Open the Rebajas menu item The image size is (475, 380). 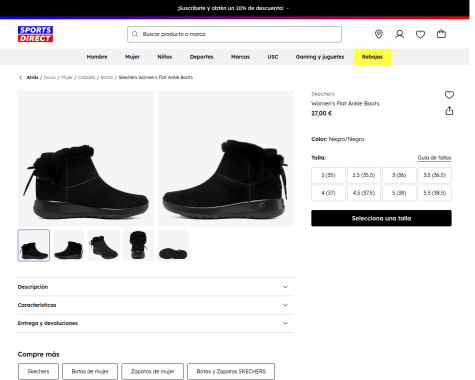pos(372,57)
